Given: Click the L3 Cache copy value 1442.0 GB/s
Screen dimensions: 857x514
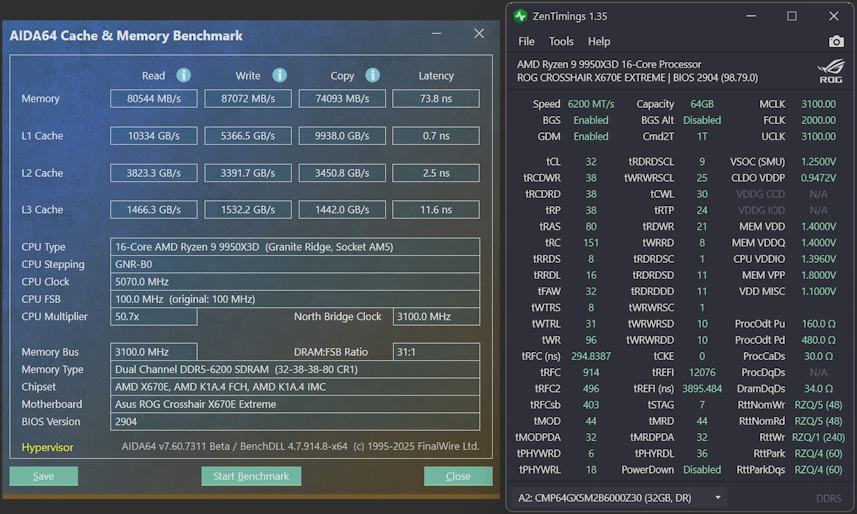Looking at the screenshot, I should pos(342,209).
